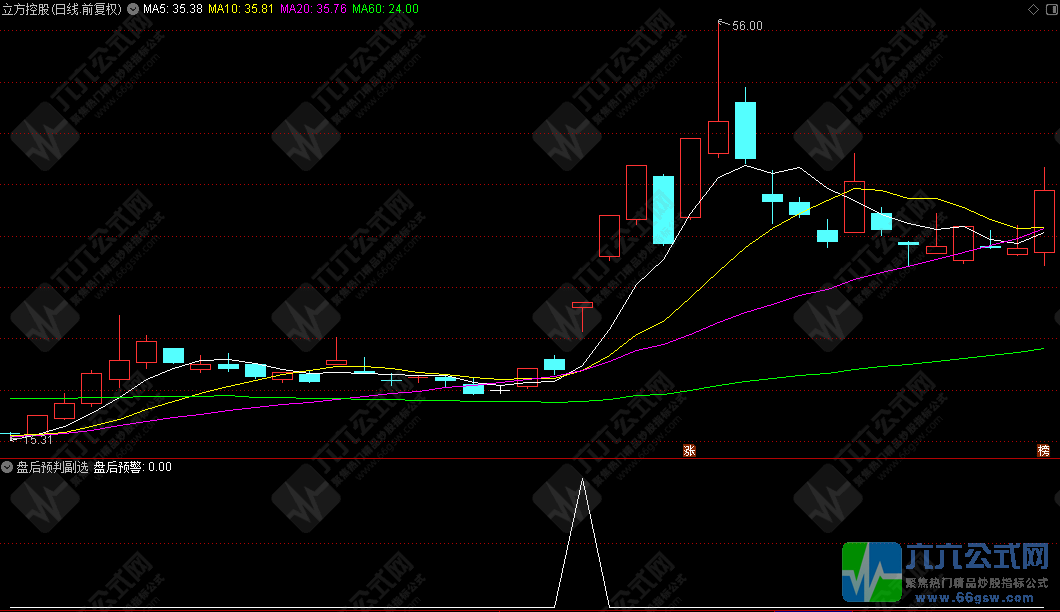The width and height of the screenshot is (1060, 612).
Task: Select the green MA60 indicator label
Action: [x=386, y=8]
